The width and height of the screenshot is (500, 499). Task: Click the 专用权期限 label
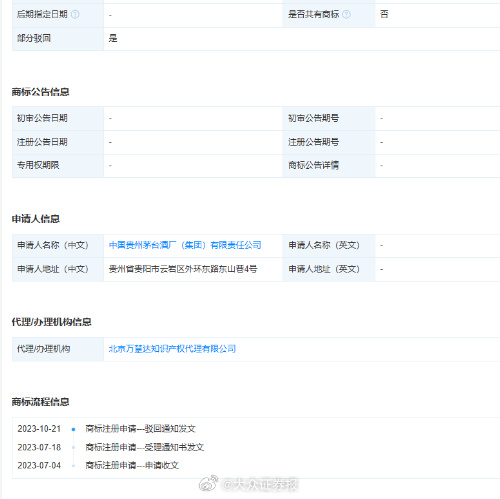pyautogui.click(x=38, y=165)
